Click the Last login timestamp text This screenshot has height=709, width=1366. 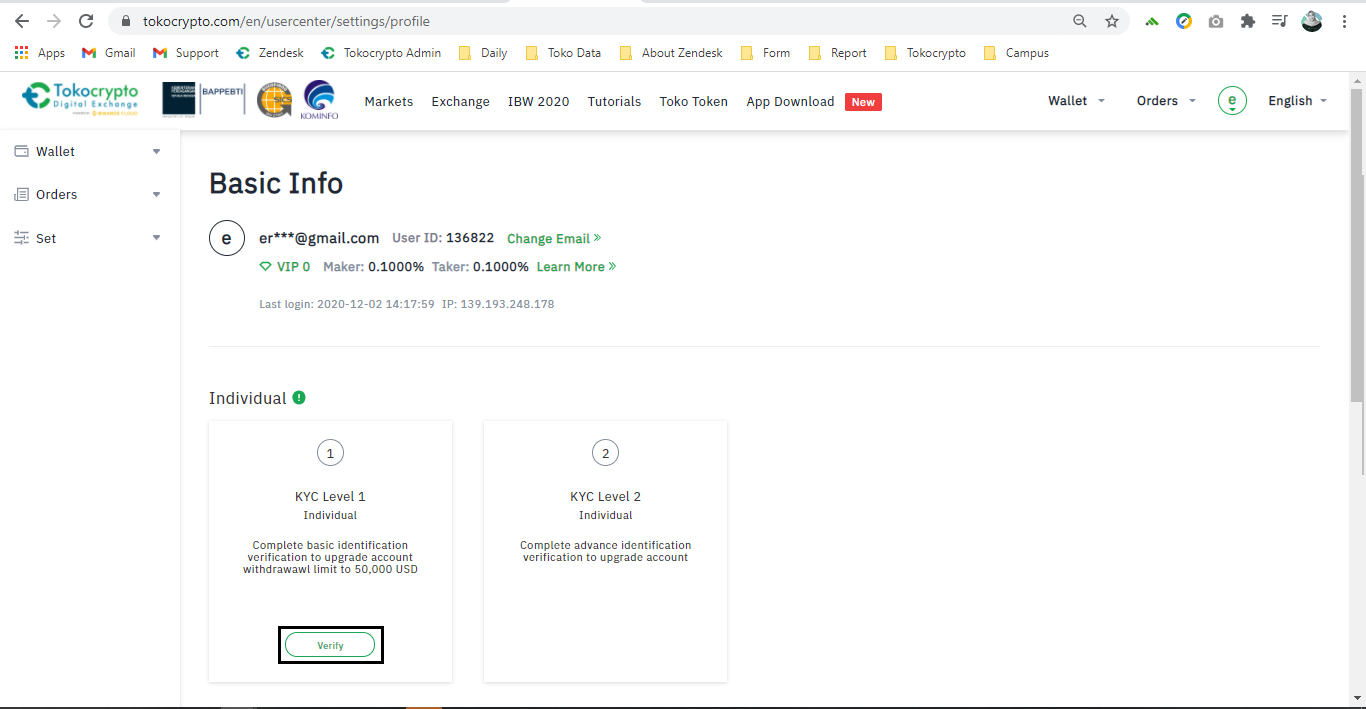click(347, 304)
